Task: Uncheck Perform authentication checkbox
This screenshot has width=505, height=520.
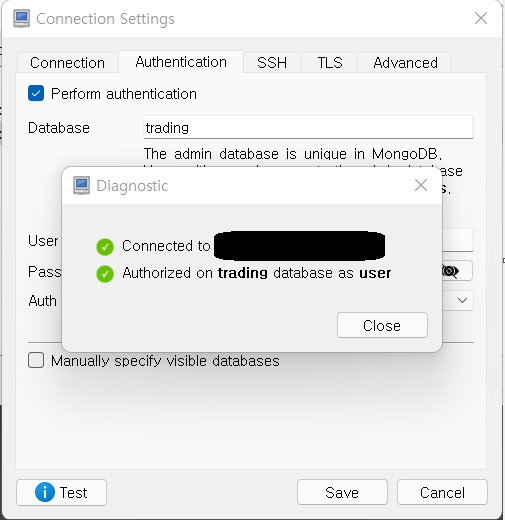Action: coord(36,93)
